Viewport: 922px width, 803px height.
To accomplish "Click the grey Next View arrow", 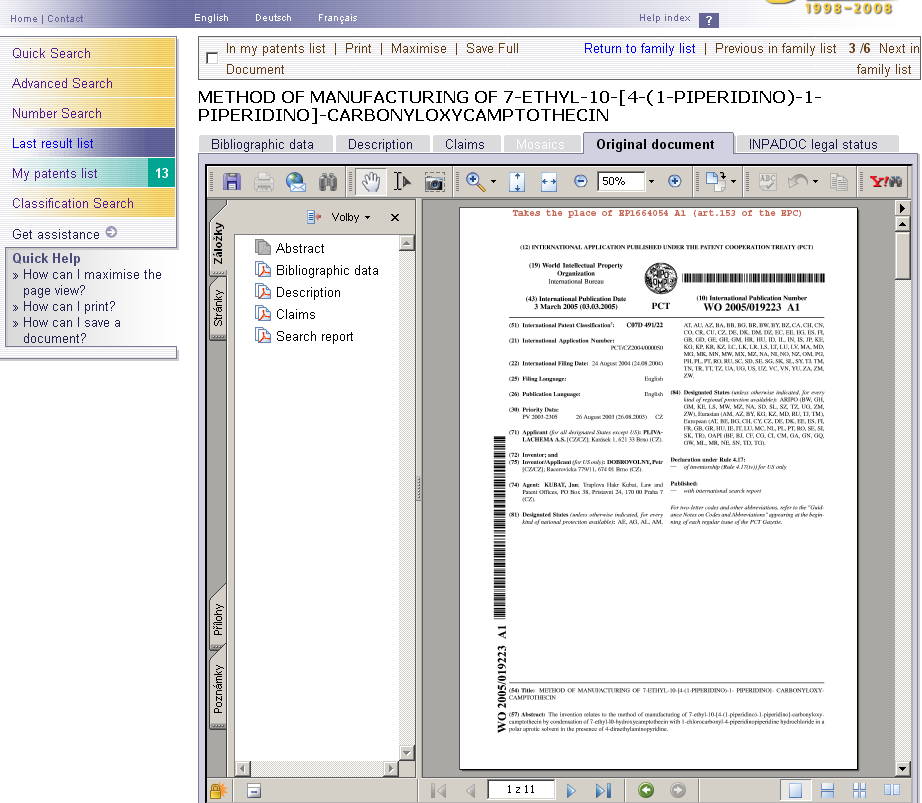I will tap(678, 790).
